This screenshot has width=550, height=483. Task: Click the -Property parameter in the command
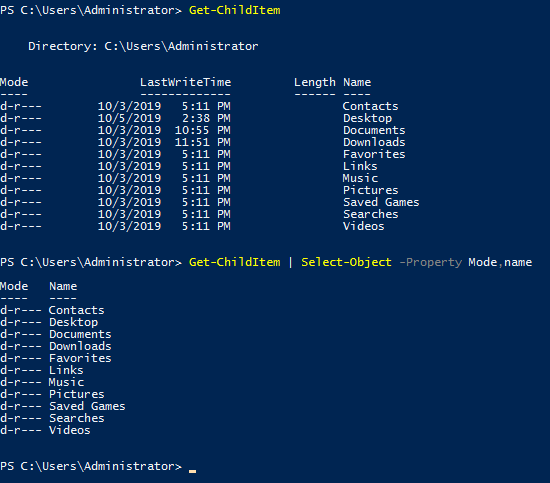click(x=430, y=262)
